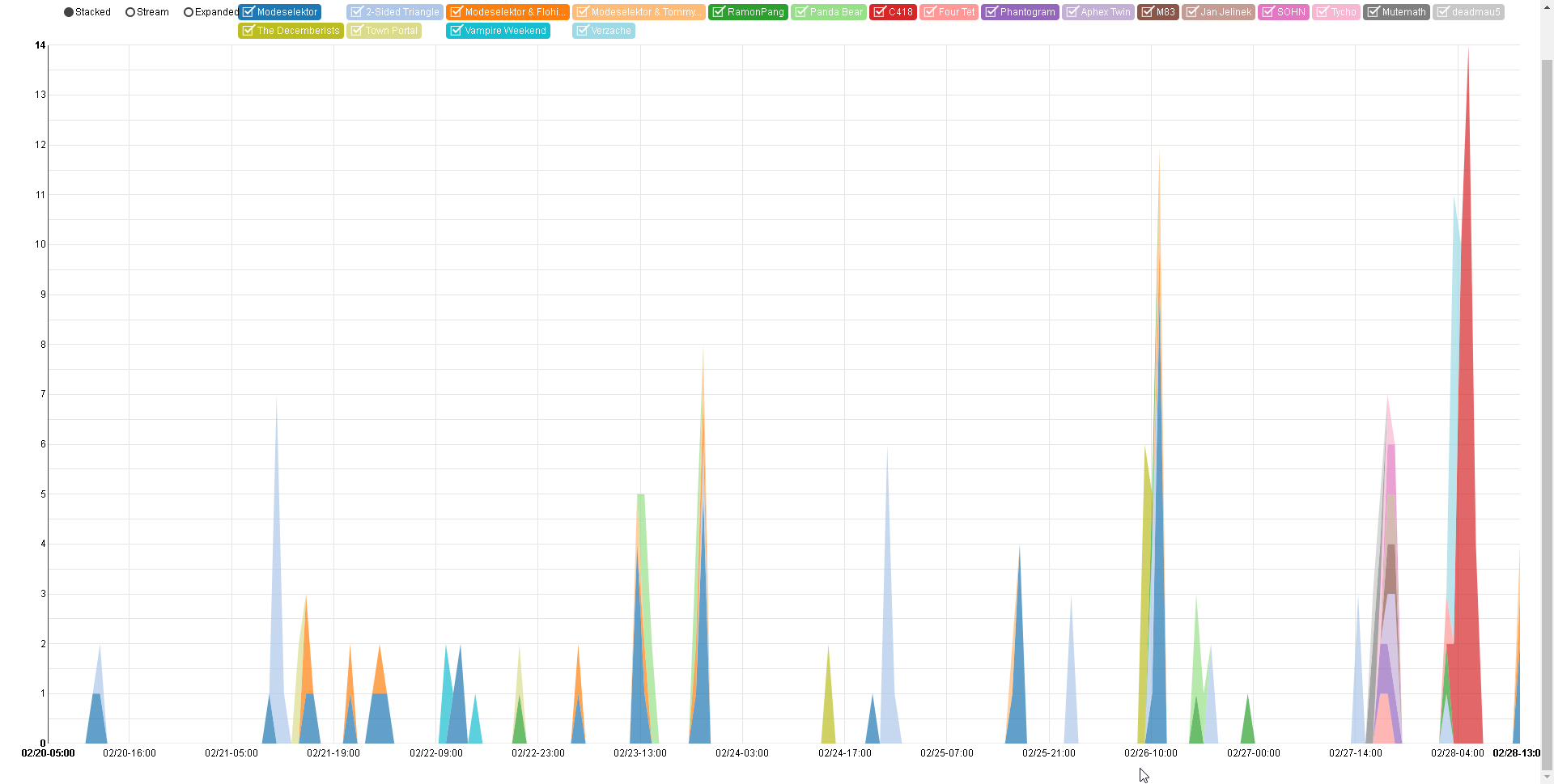This screenshot has height=784, width=1554.
Task: Toggle the Modeselektor & Flohi... series
Action: pos(507,12)
